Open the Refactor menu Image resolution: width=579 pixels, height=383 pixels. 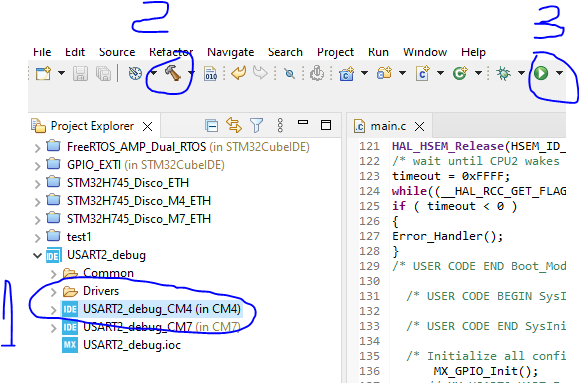click(x=171, y=52)
